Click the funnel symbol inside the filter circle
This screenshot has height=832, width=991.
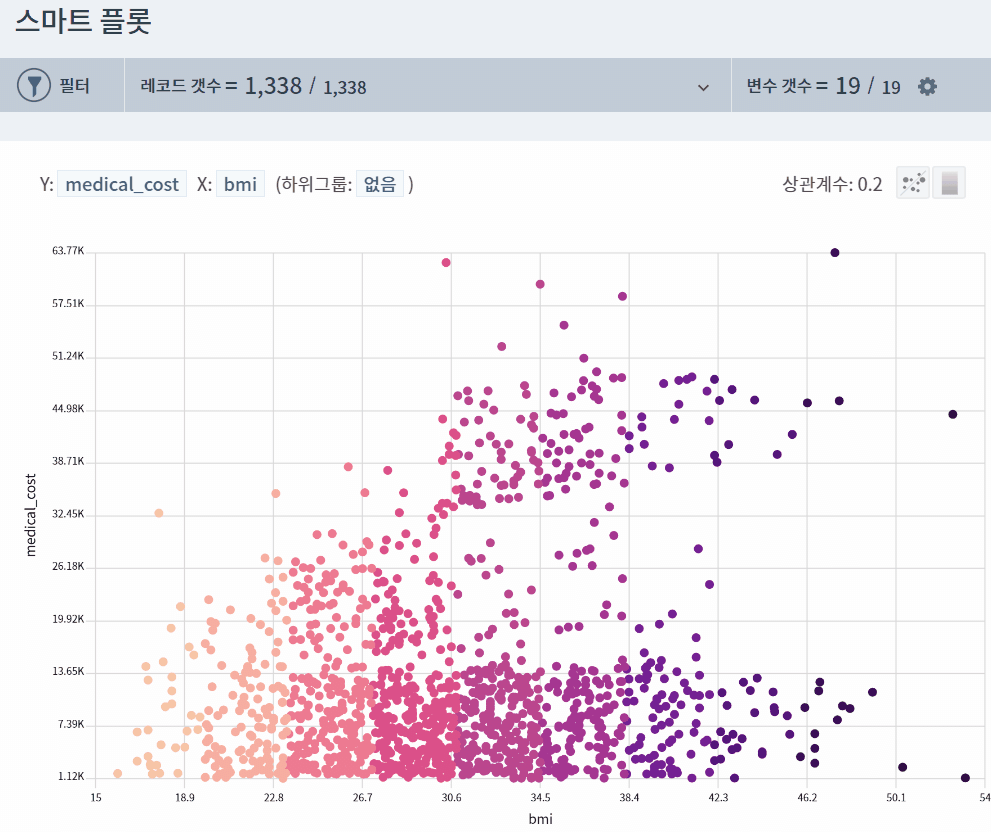(32, 85)
